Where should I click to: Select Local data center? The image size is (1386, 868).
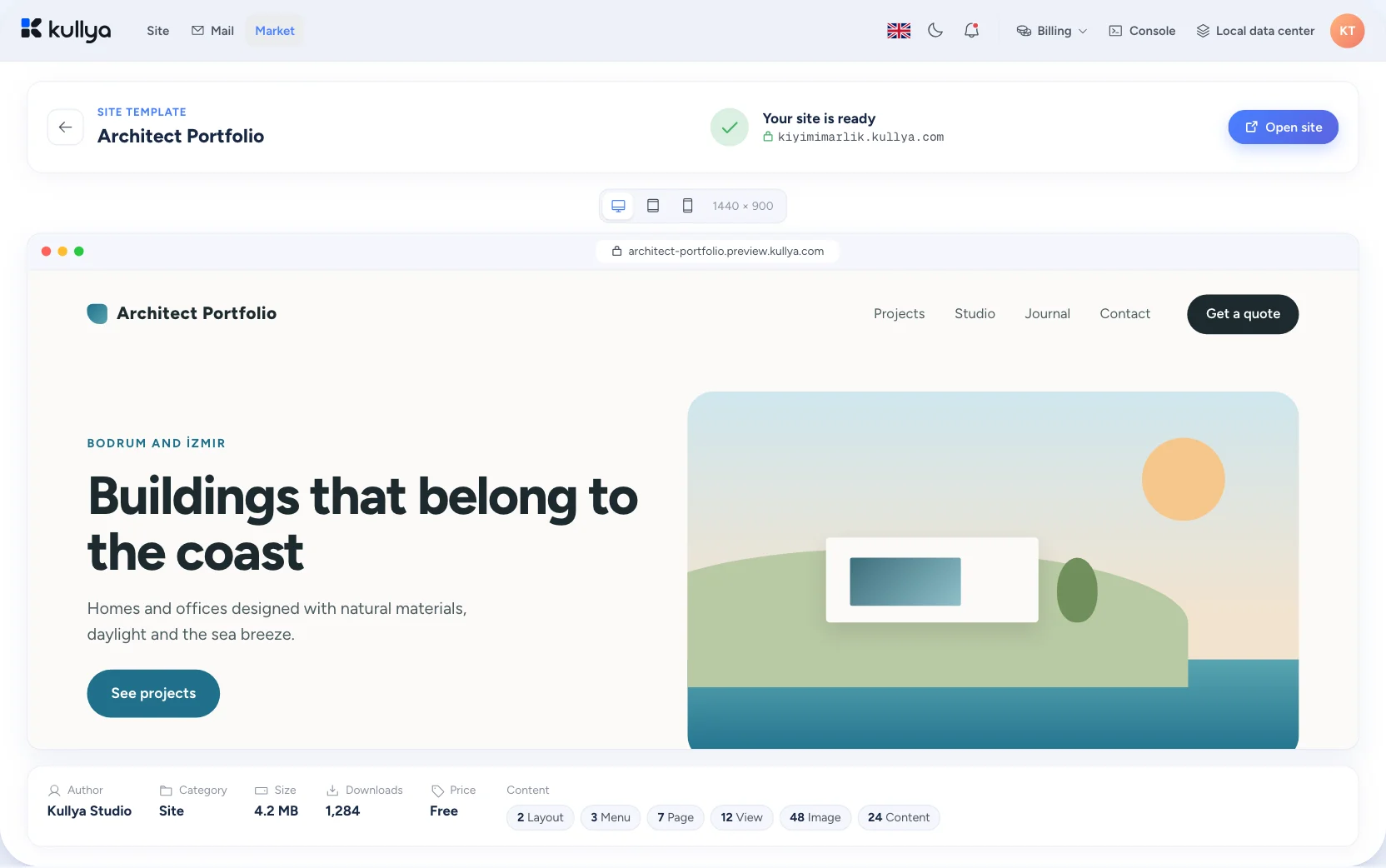click(x=1255, y=31)
